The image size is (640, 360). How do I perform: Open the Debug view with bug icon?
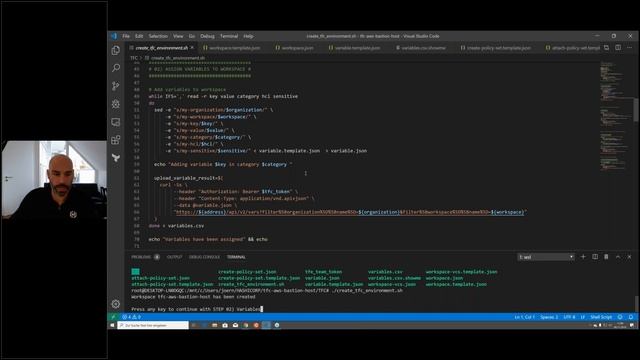pos(116,104)
